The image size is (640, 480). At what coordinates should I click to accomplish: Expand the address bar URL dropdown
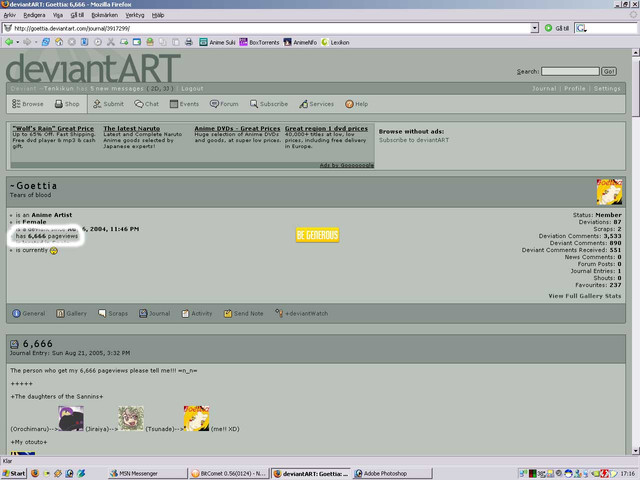point(534,28)
